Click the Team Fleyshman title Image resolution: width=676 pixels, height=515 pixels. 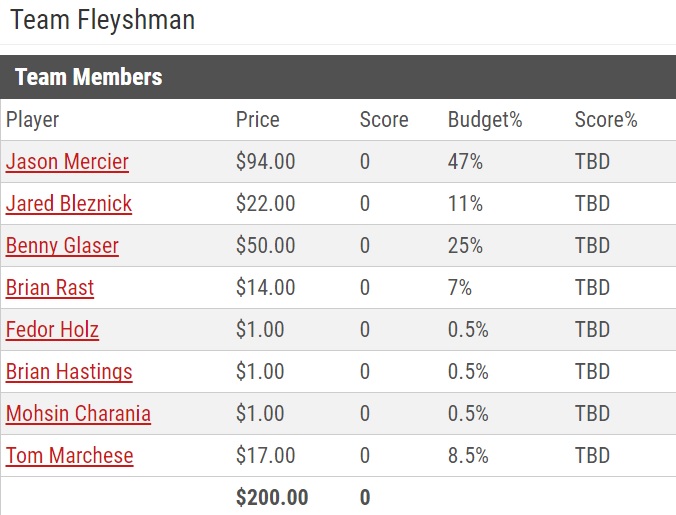[103, 20]
